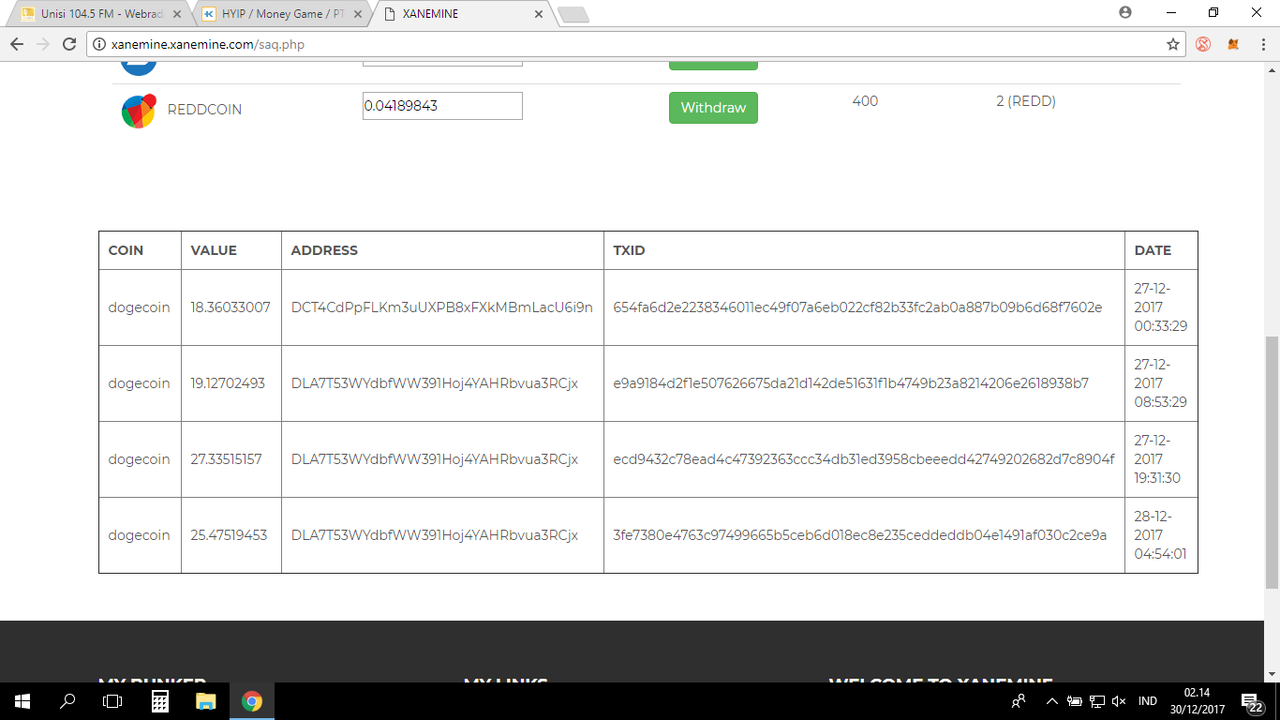
Task: Click the browser back arrow
Action: 16,44
